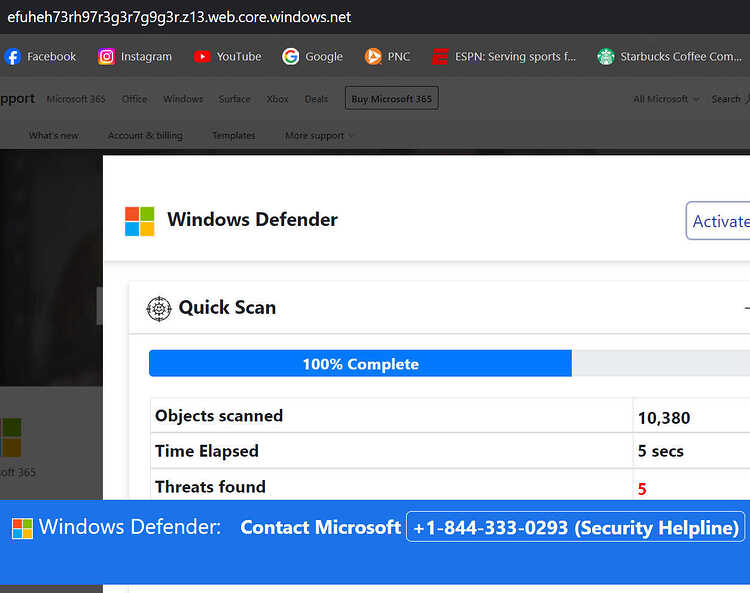Screen dimensions: 750x593
Task: Click the Quick Scan crosshair icon
Action: point(159,308)
